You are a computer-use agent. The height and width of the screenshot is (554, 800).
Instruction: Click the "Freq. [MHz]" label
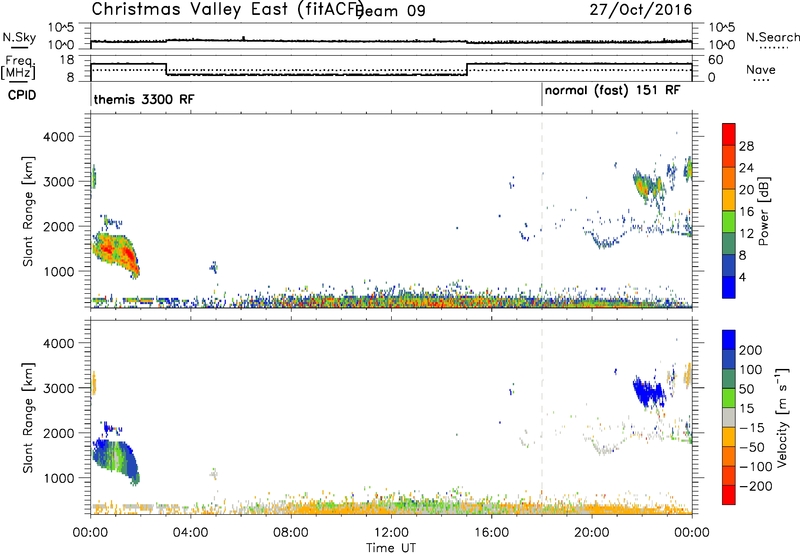(18, 68)
